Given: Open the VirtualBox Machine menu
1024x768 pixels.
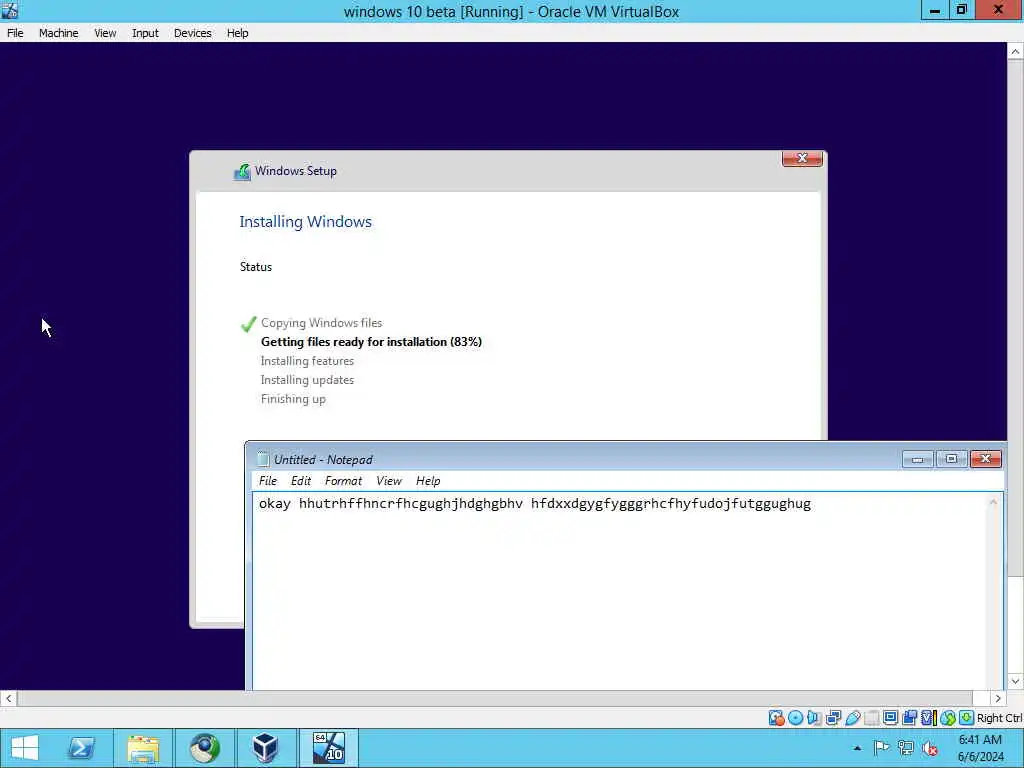Looking at the screenshot, I should pos(58,33).
